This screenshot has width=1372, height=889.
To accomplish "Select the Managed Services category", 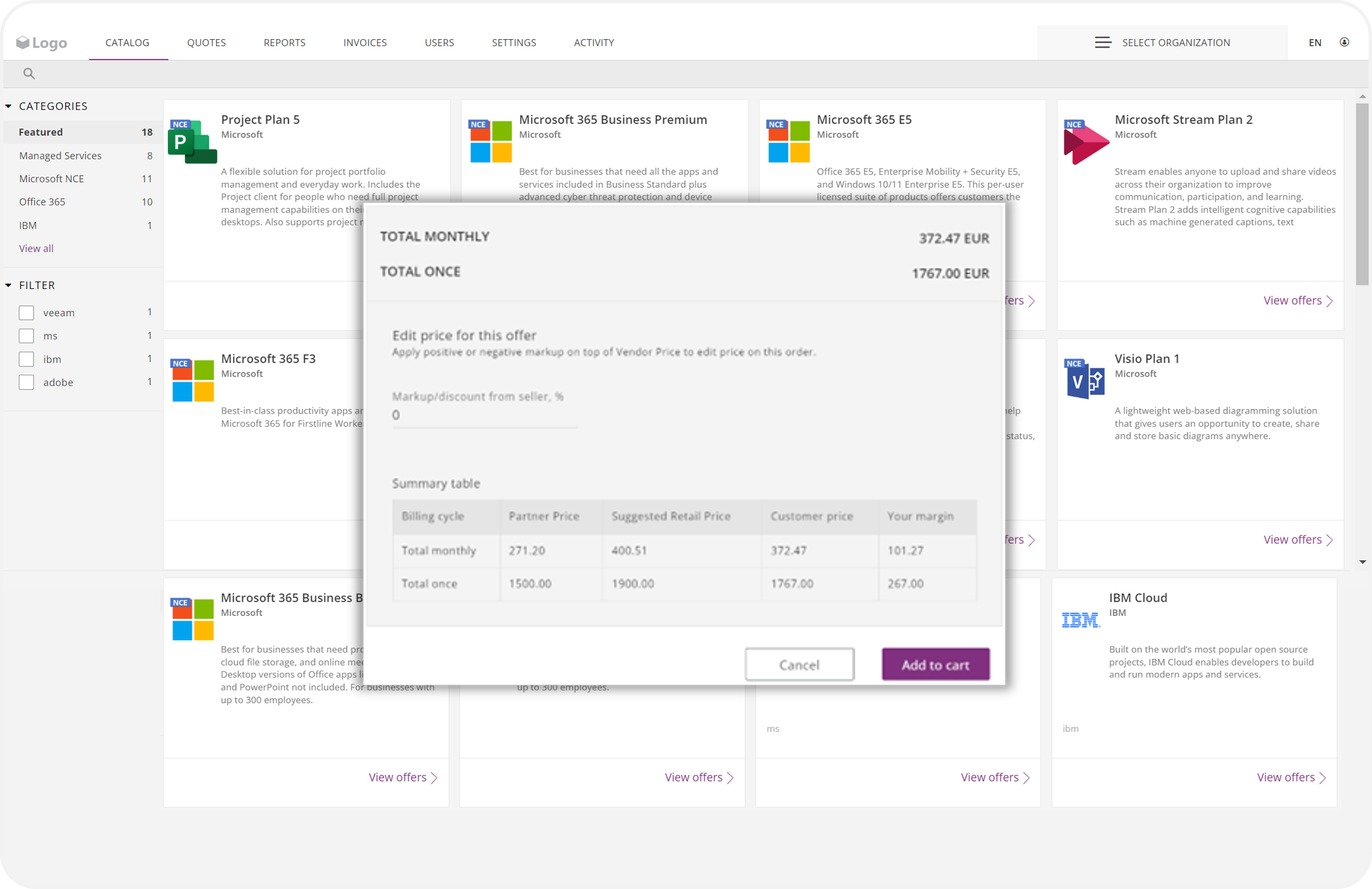I will [83, 155].
